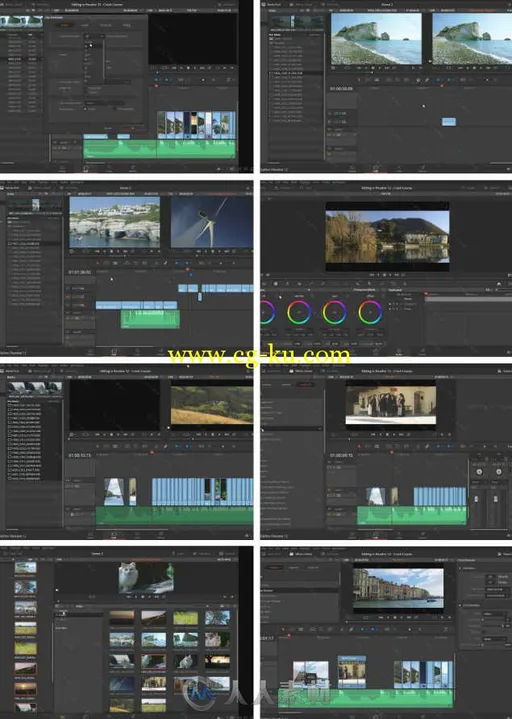The image size is (512, 719).
Task: Select the curtain clip in group-of-people window timeline
Action: (x=375, y=497)
